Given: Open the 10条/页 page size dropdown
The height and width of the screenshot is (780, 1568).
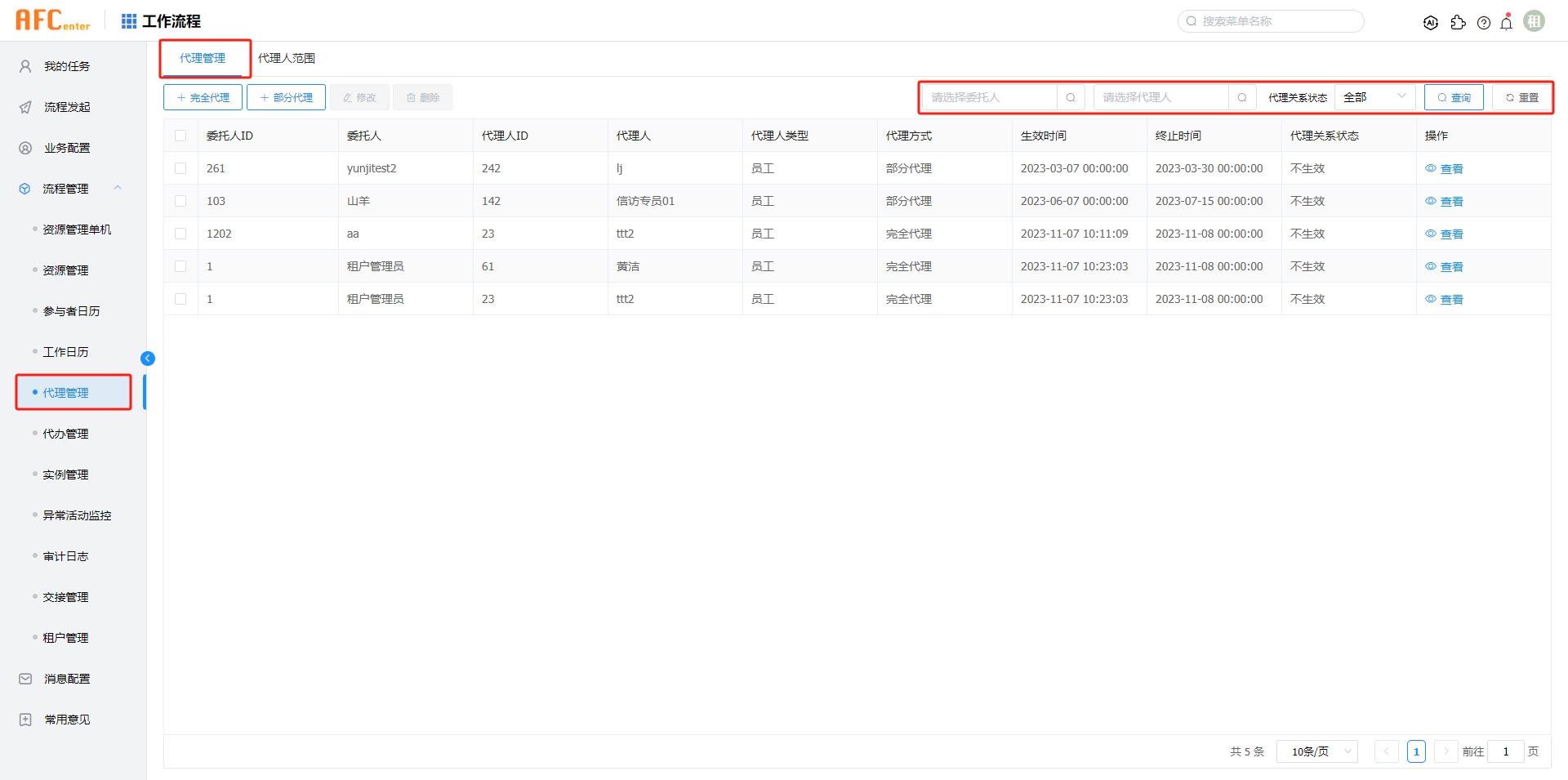Looking at the screenshot, I should click(x=1316, y=751).
